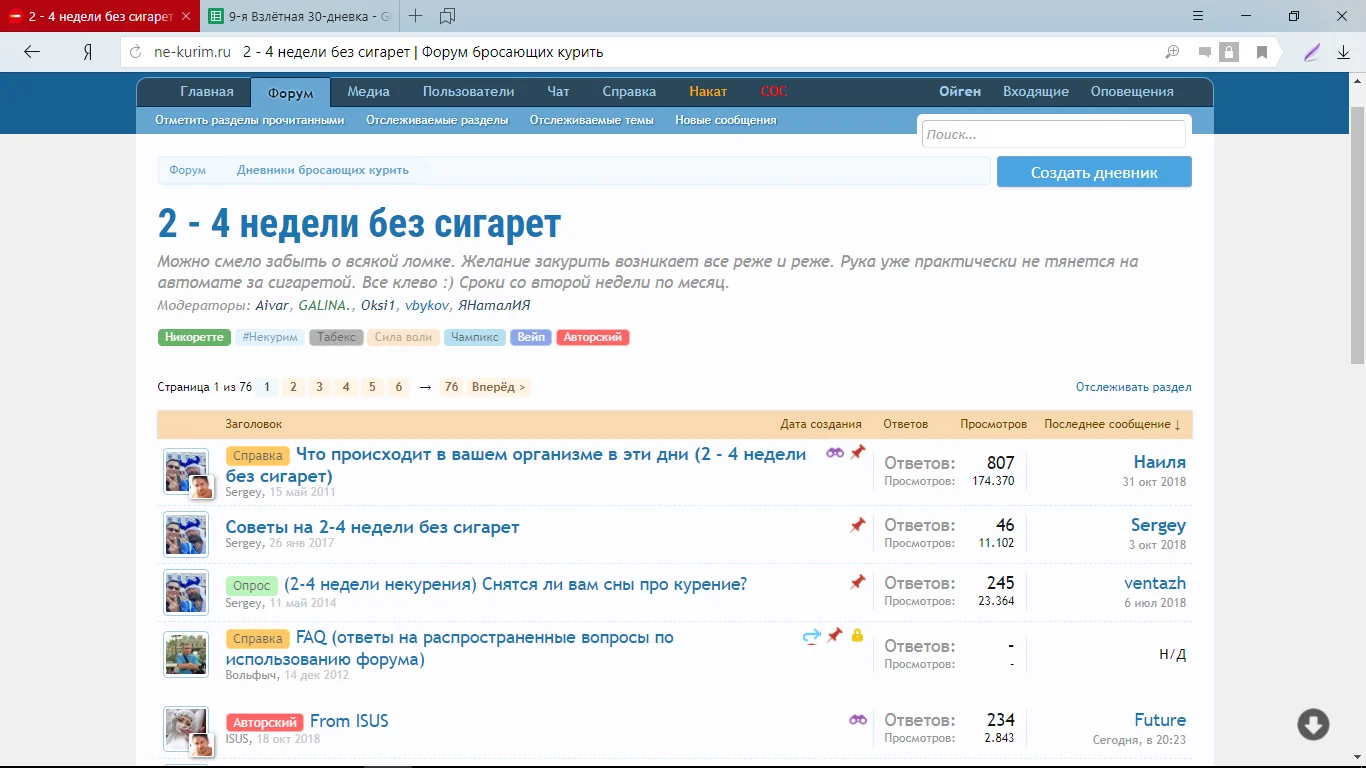Open "Новые сообщения" link
Image resolution: width=1366 pixels, height=768 pixels.
[x=726, y=120]
